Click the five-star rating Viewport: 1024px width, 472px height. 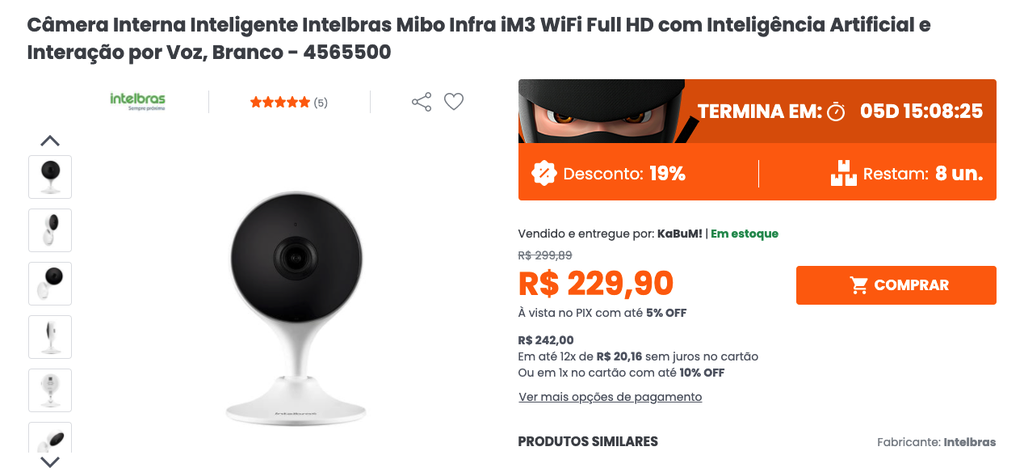[x=280, y=102]
